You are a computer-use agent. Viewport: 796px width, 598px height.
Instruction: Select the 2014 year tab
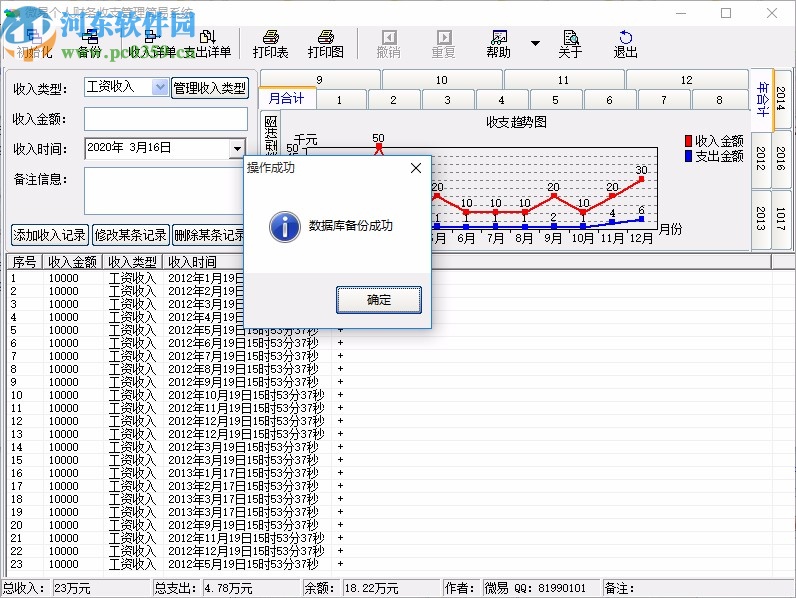click(x=781, y=99)
